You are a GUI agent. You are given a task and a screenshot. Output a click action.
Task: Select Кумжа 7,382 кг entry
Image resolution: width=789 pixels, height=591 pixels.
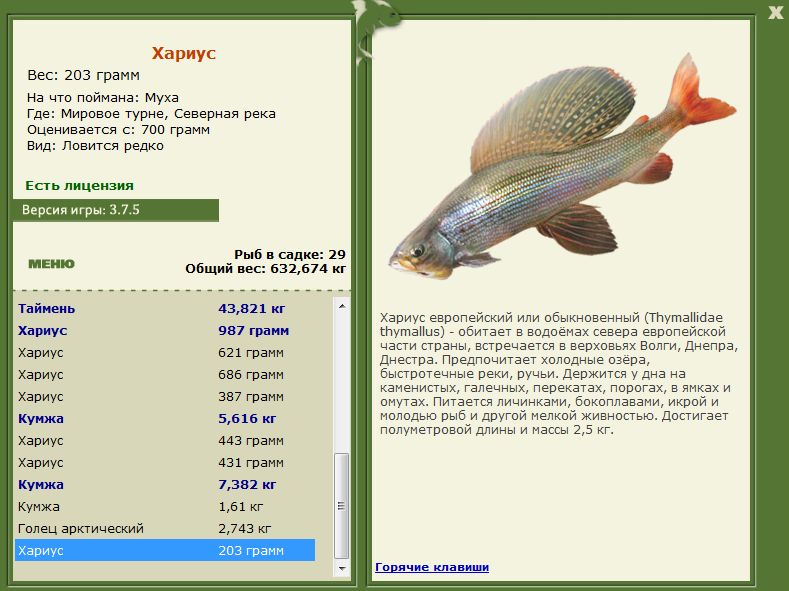pyautogui.click(x=165, y=484)
